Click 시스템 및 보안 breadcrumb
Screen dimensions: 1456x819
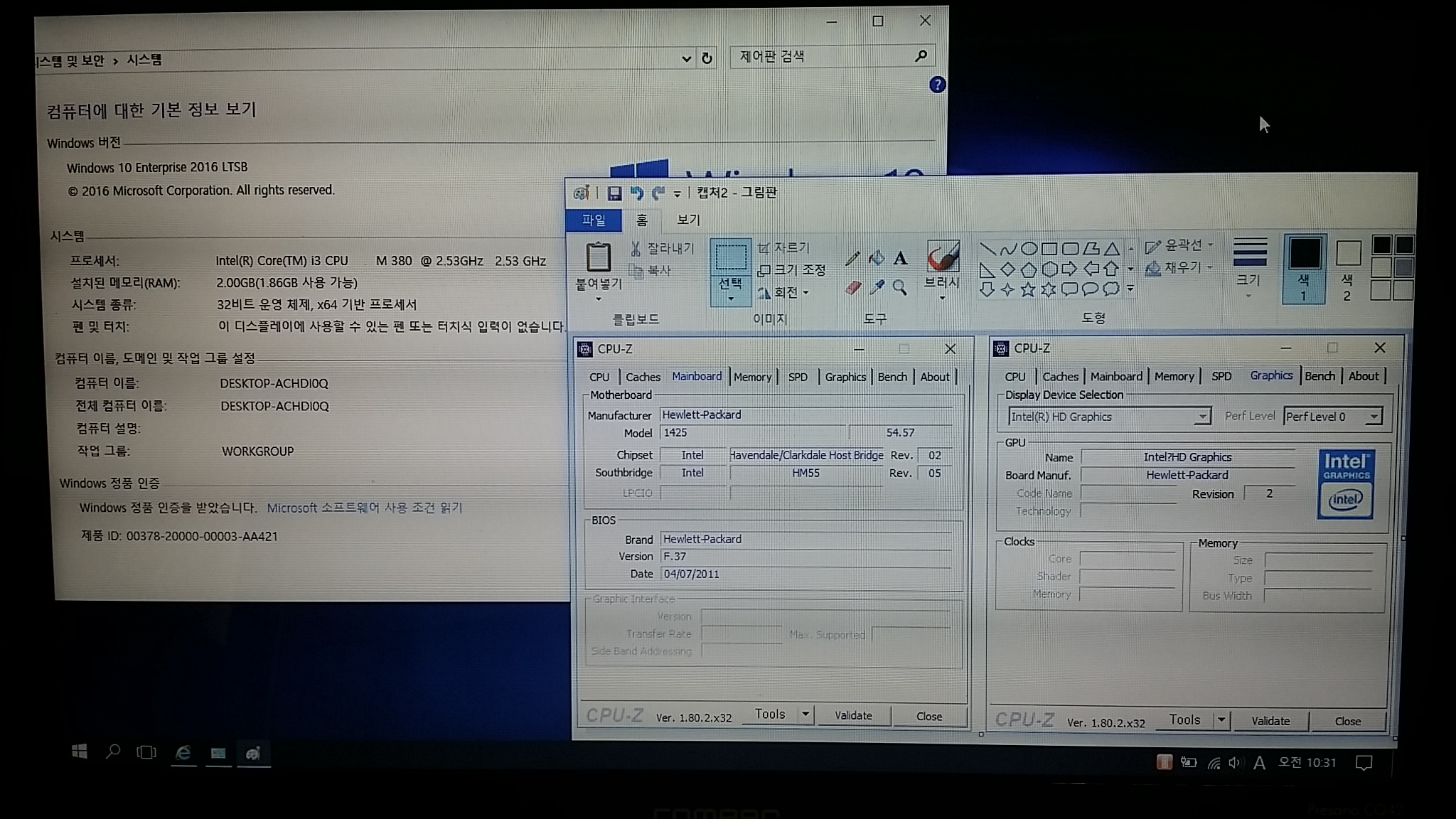click(x=70, y=61)
